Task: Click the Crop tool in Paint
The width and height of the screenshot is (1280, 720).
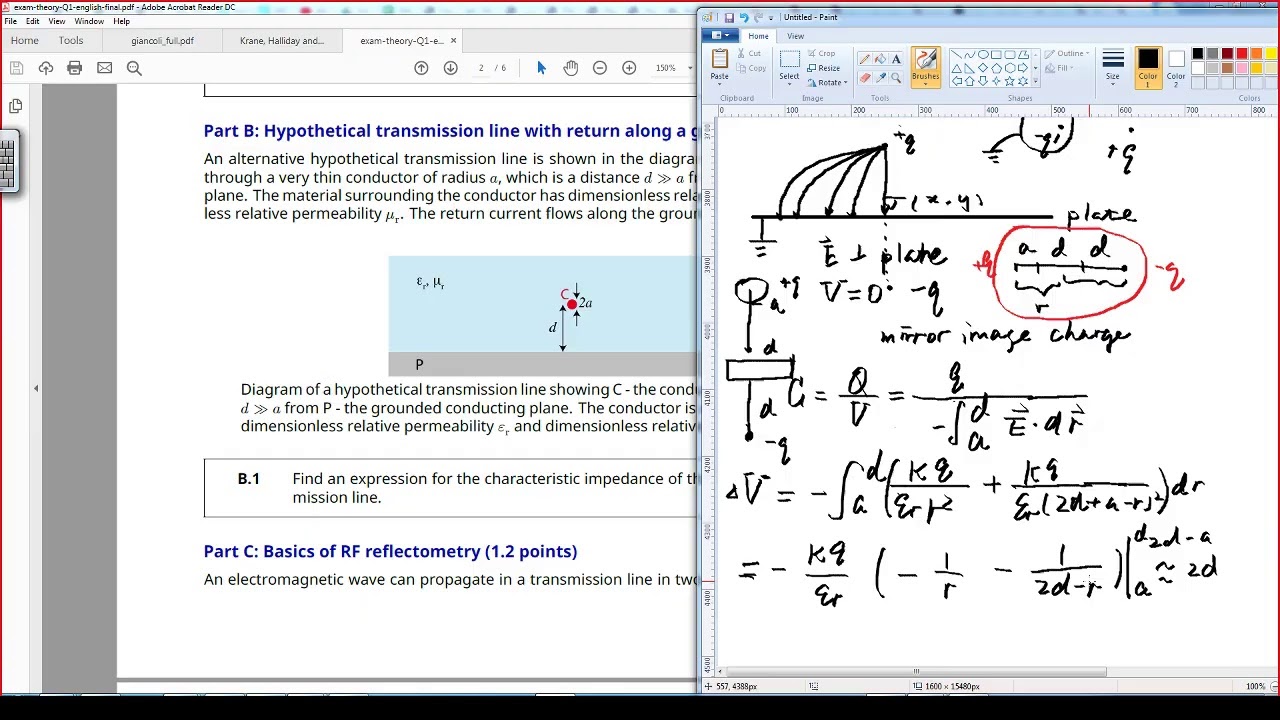Action: tap(821, 53)
